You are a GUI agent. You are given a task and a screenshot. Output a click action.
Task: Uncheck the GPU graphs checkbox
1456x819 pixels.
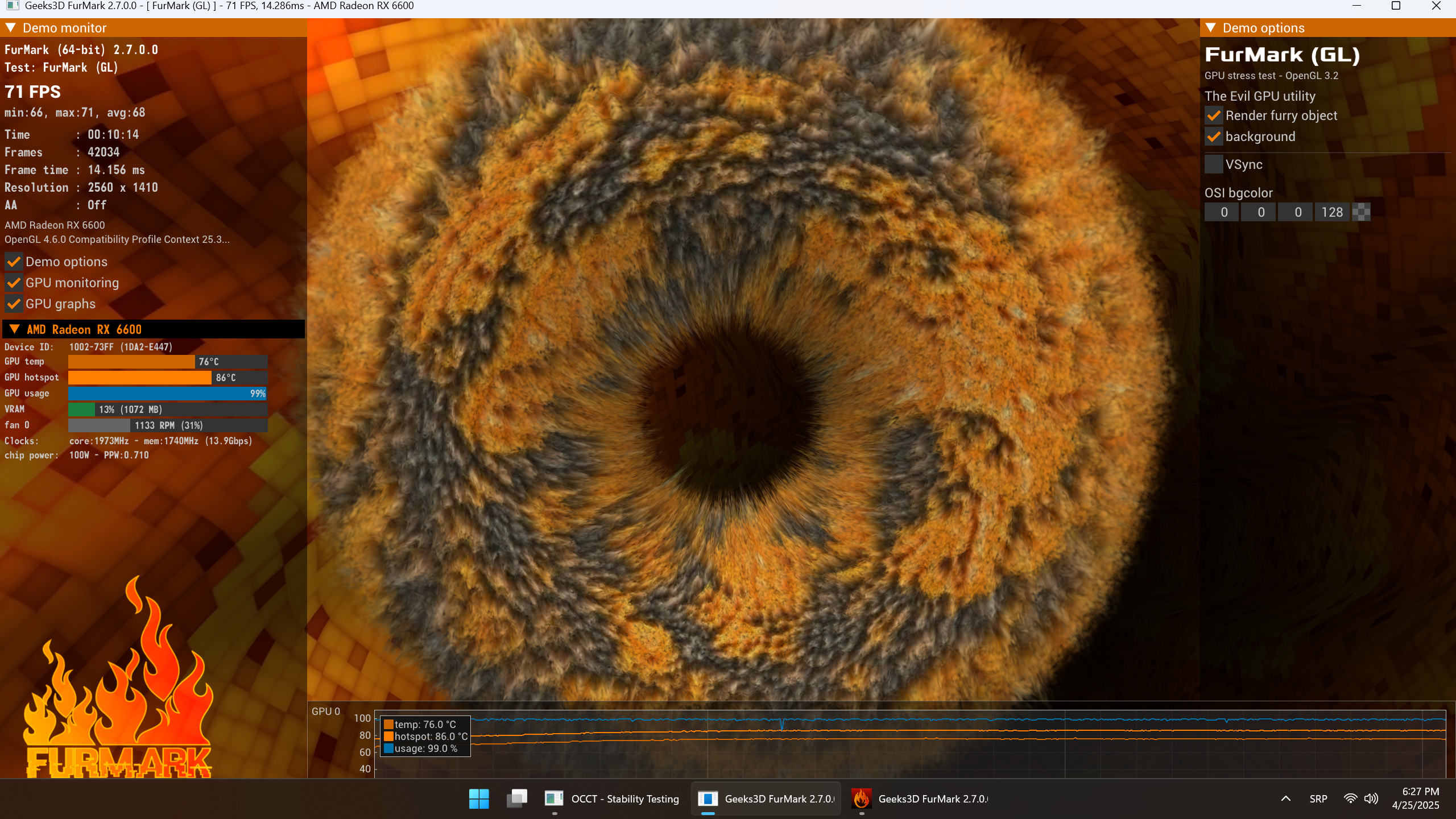pyautogui.click(x=14, y=304)
